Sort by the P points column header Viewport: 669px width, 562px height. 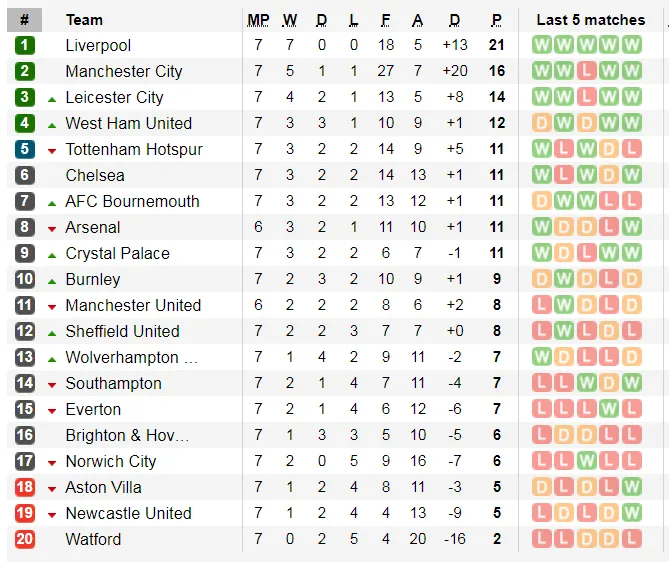(x=496, y=20)
